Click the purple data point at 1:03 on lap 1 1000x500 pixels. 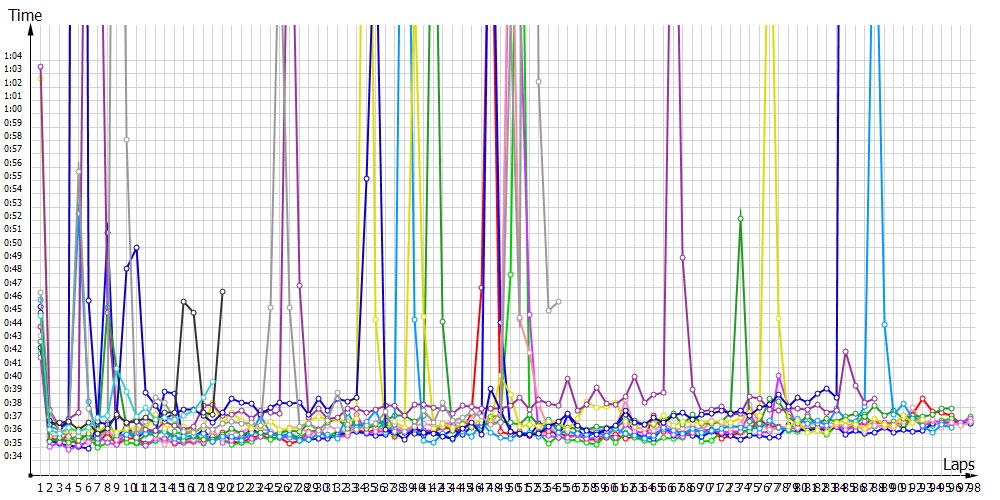point(40,67)
